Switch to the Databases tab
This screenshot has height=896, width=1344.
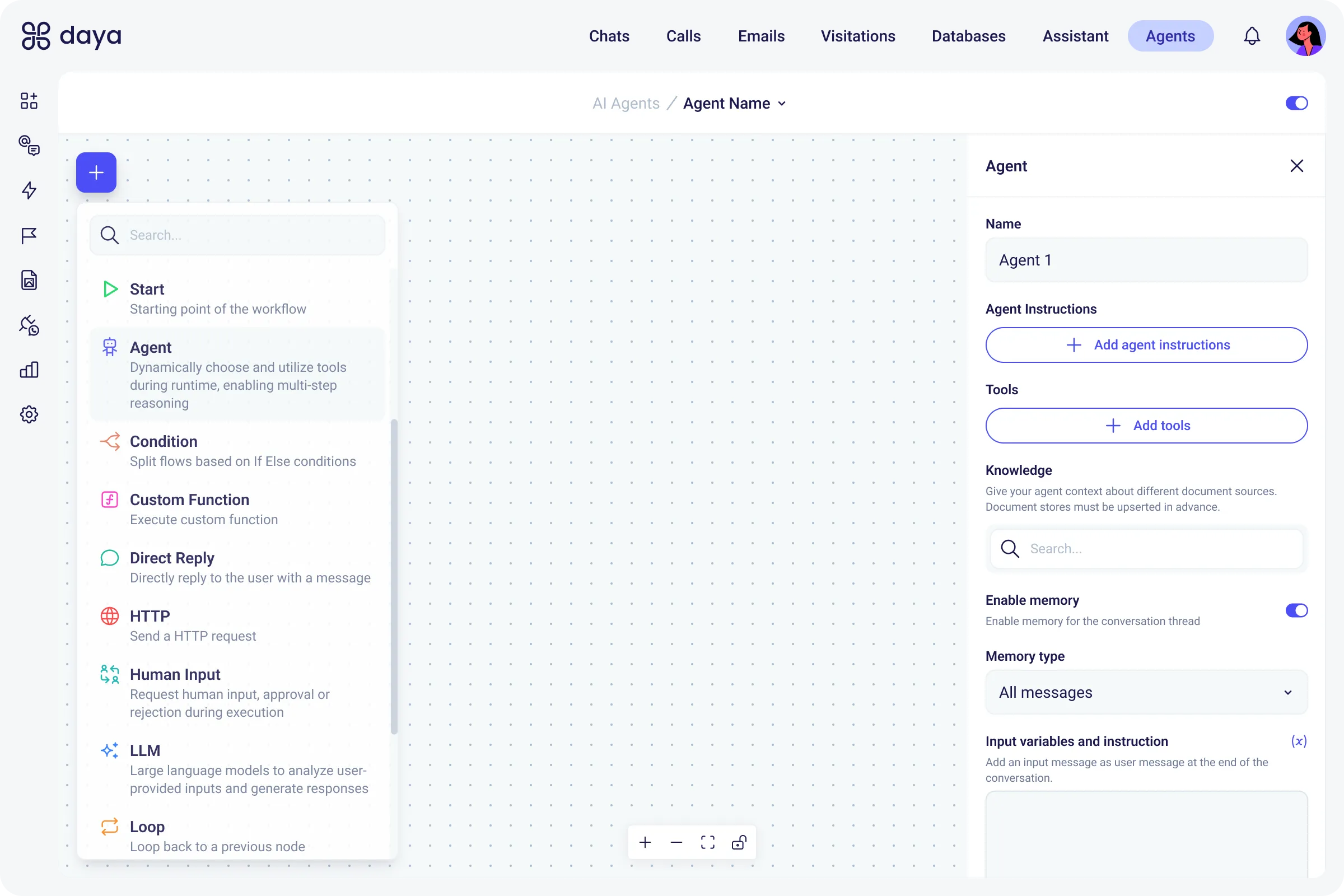(x=968, y=36)
